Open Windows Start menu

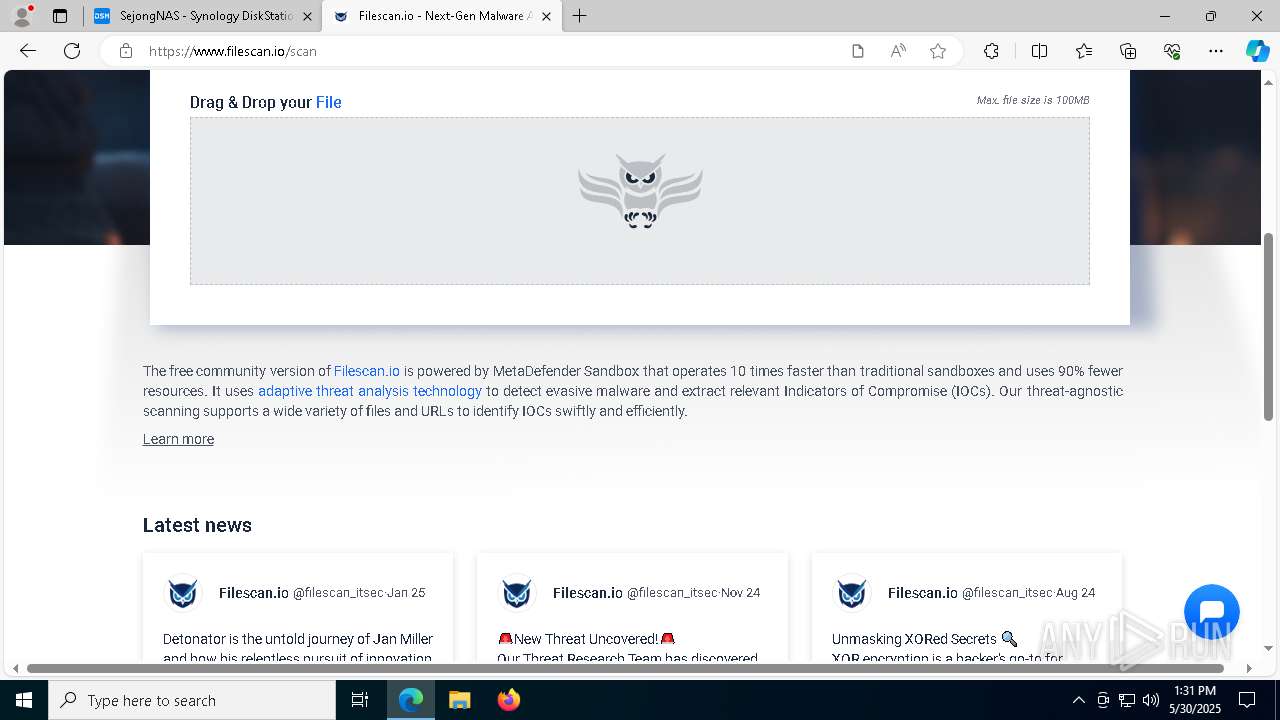(x=24, y=700)
